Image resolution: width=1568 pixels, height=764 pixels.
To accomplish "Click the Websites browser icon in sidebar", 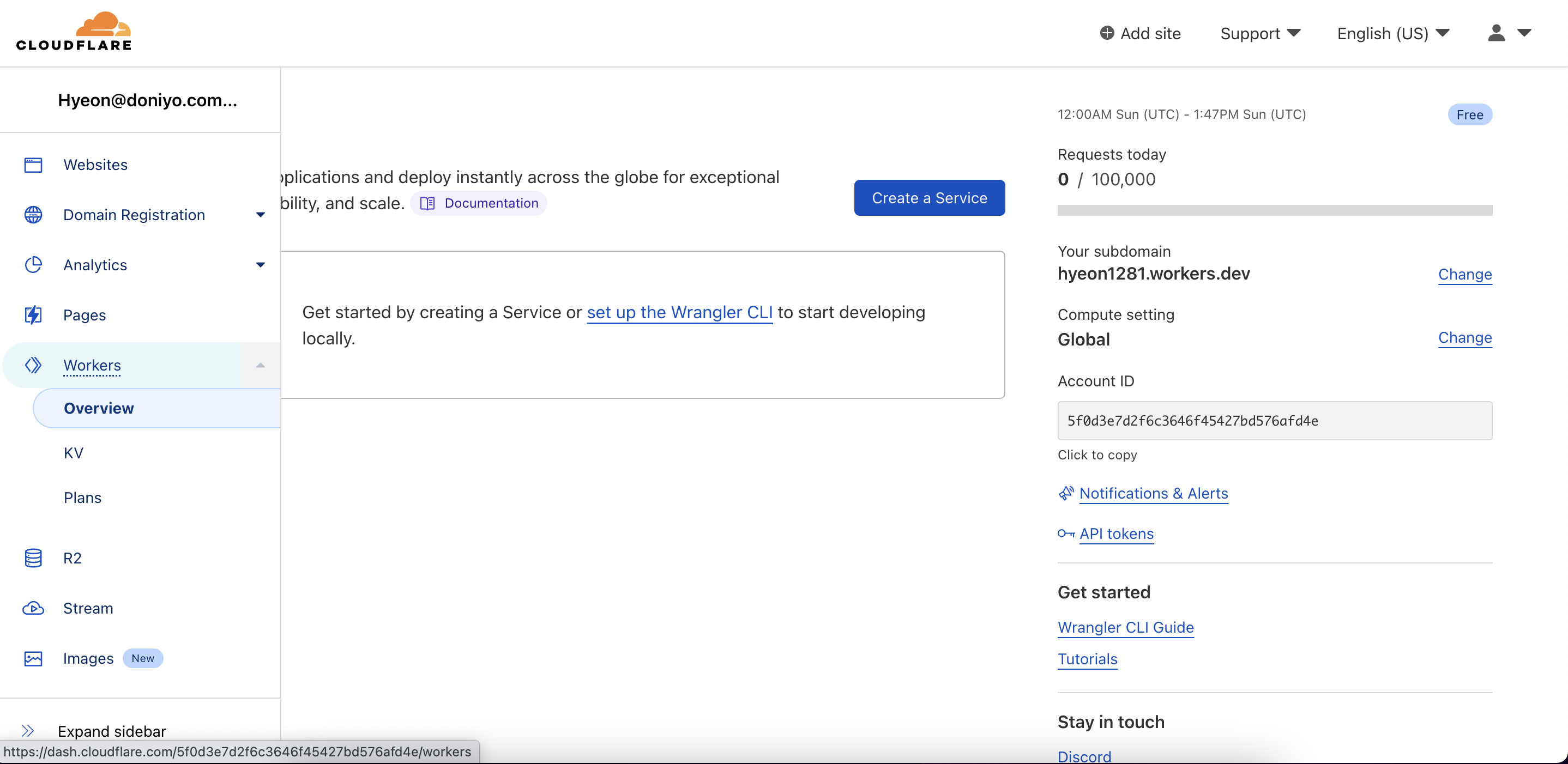I will point(33,165).
